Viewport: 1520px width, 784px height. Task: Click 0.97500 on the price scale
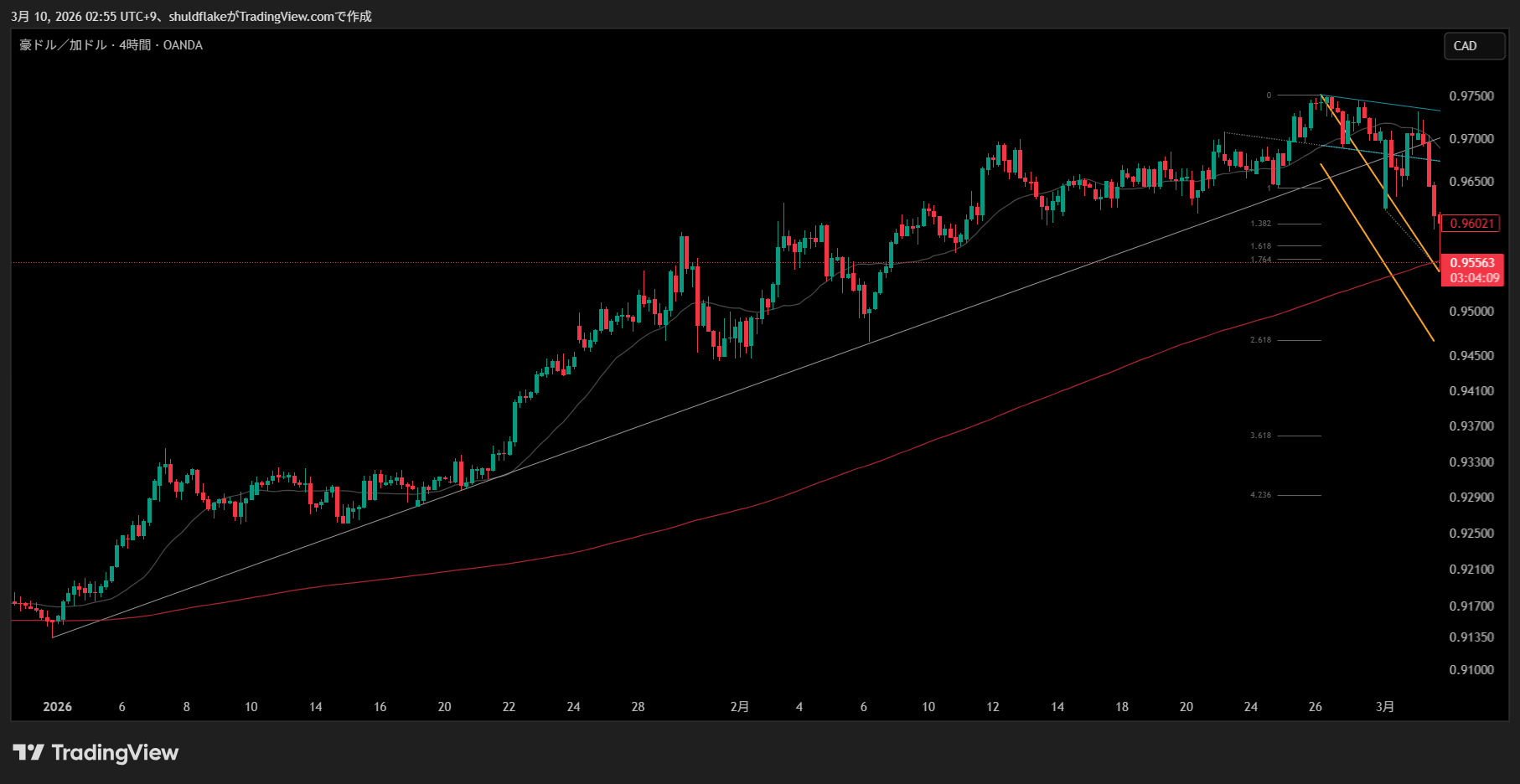pos(1471,96)
